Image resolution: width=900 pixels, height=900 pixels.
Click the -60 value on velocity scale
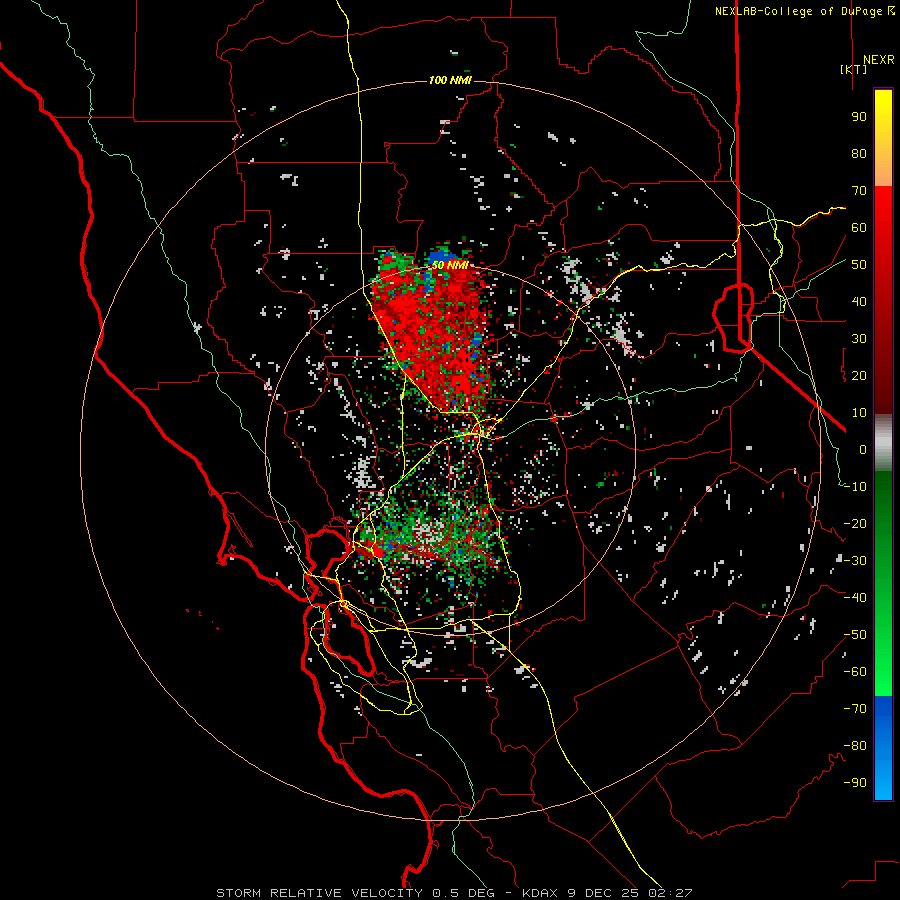coord(855,672)
